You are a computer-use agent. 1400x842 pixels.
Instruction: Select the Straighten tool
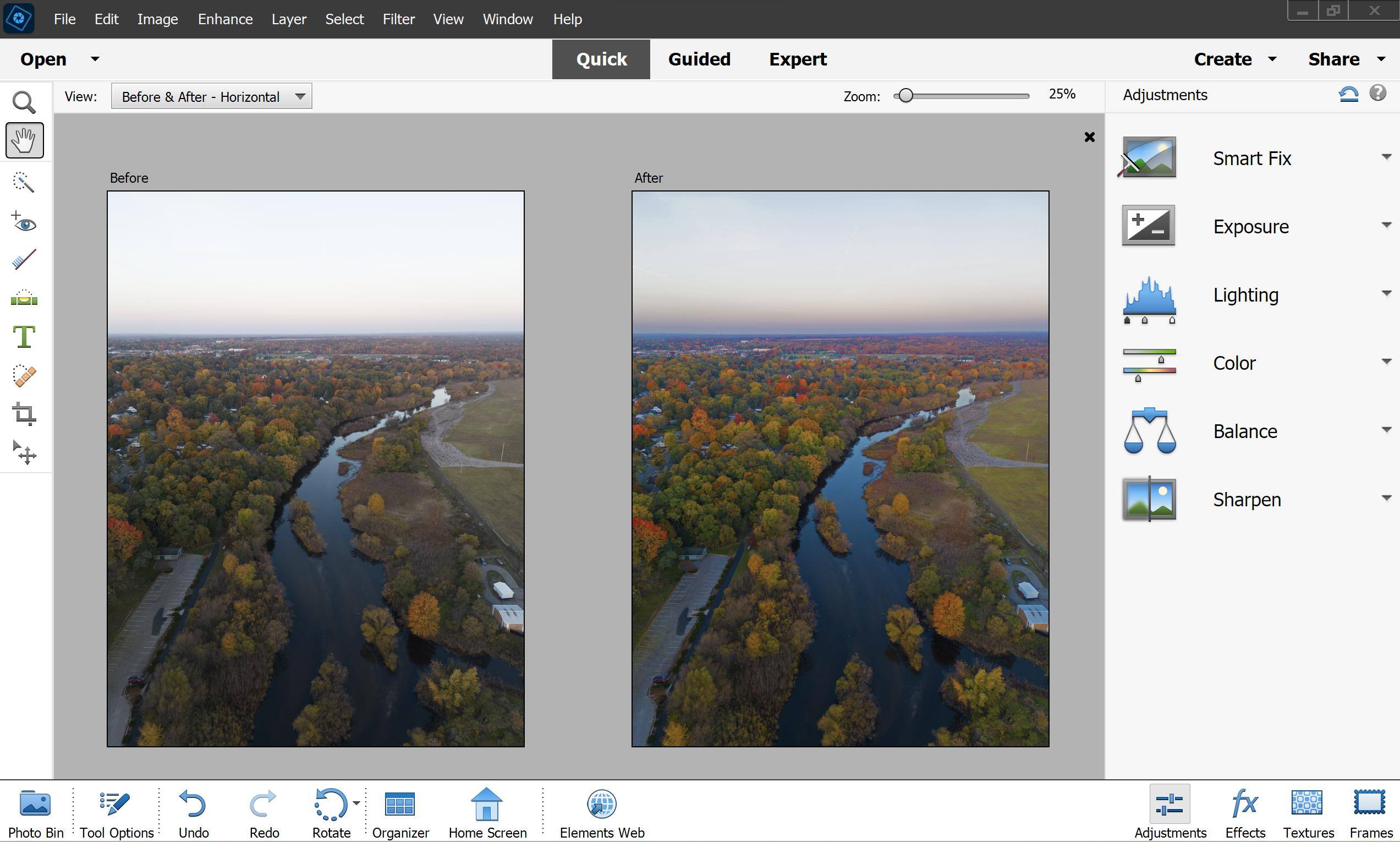[x=24, y=298]
